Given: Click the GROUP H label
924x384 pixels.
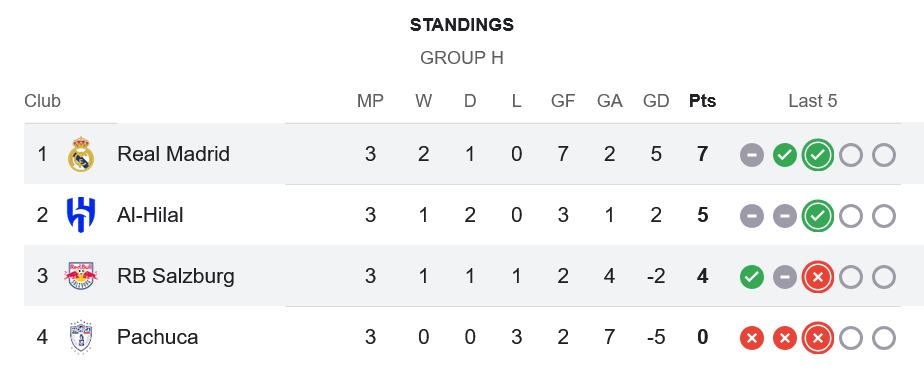Looking at the screenshot, I should [x=462, y=58].
